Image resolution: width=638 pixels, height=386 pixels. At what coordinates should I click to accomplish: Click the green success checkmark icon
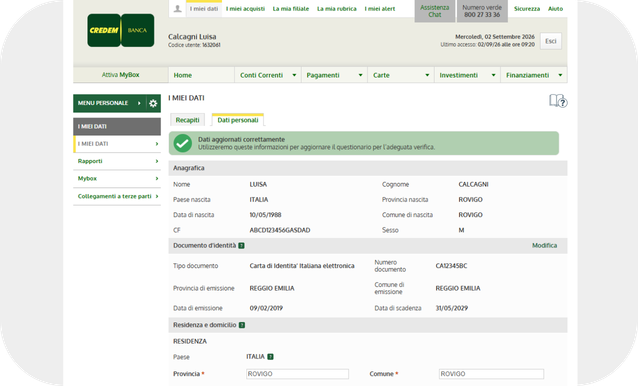click(183, 143)
